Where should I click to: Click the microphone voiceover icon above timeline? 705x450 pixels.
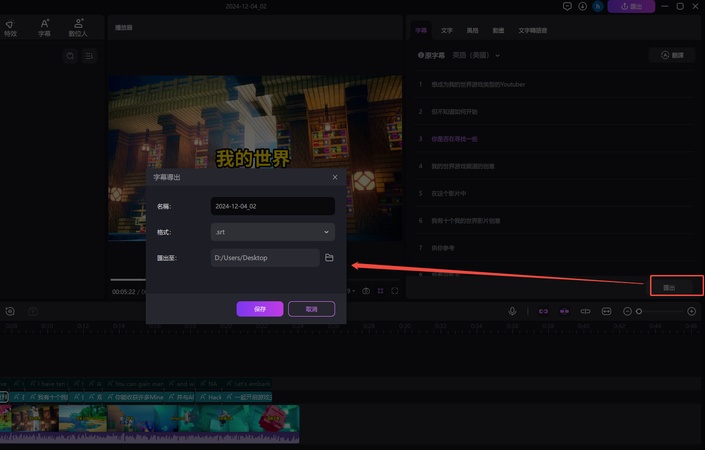(x=512, y=311)
